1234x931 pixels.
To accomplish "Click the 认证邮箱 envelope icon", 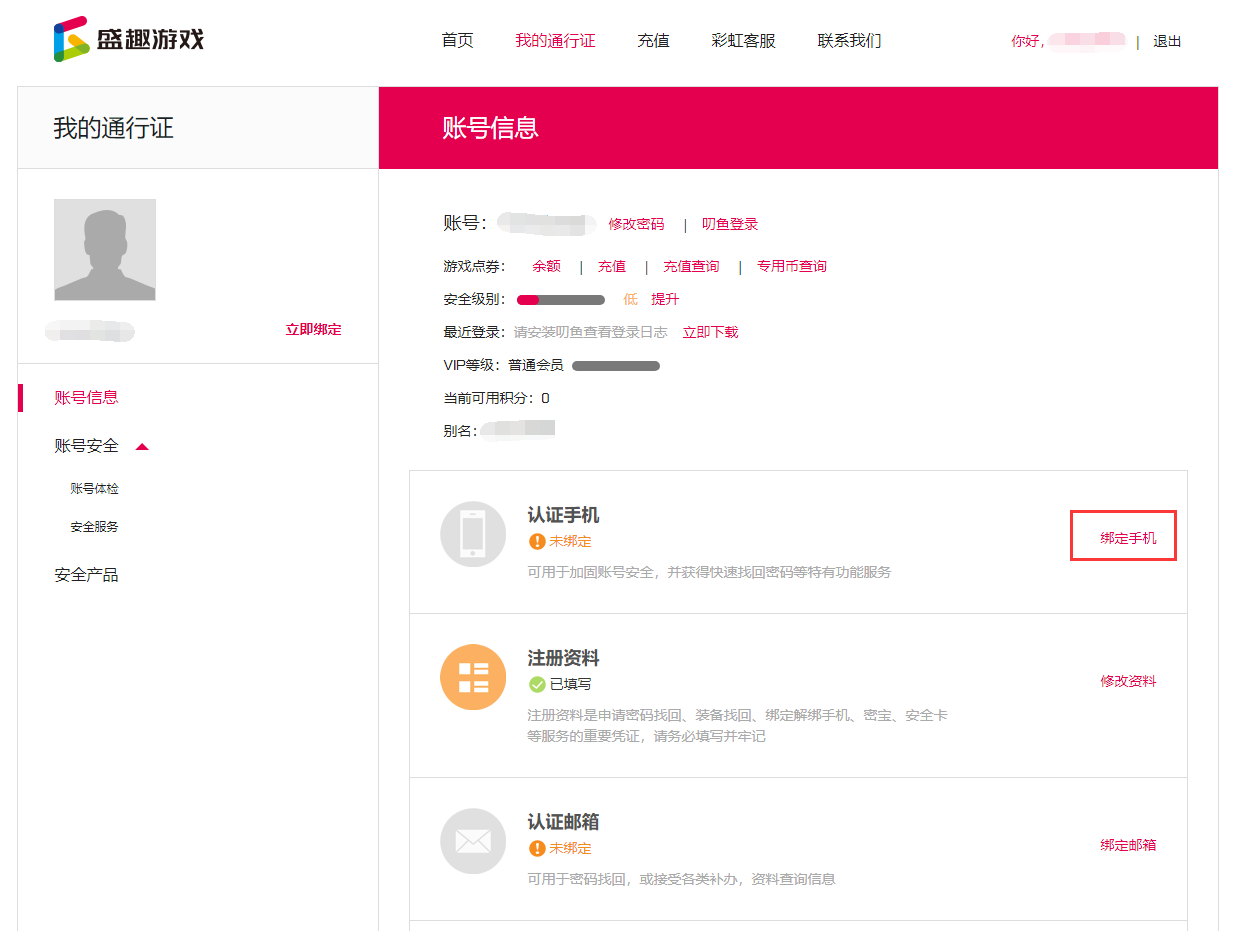I will [473, 841].
